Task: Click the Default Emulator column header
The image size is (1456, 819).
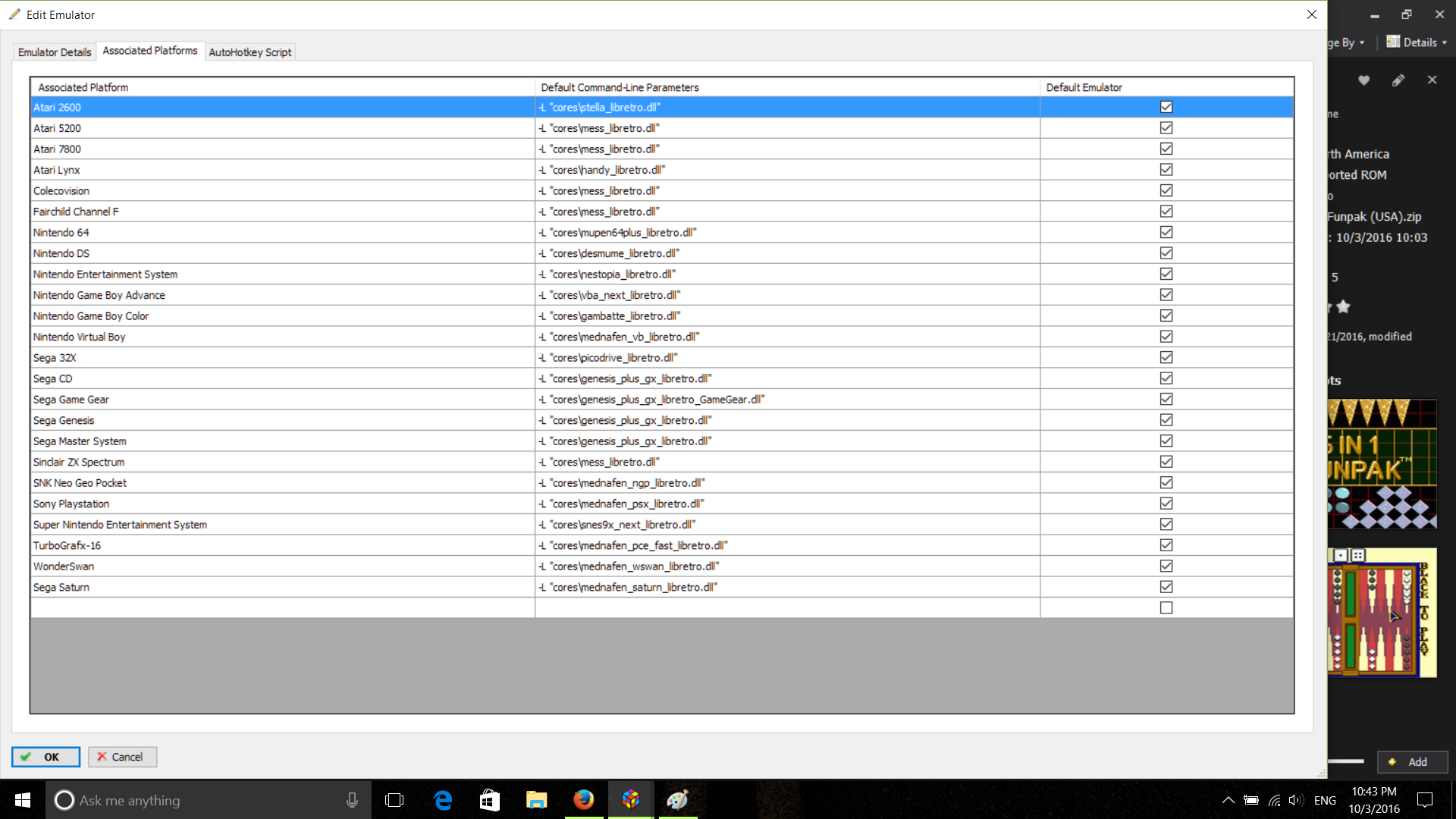Action: pyautogui.click(x=1167, y=87)
